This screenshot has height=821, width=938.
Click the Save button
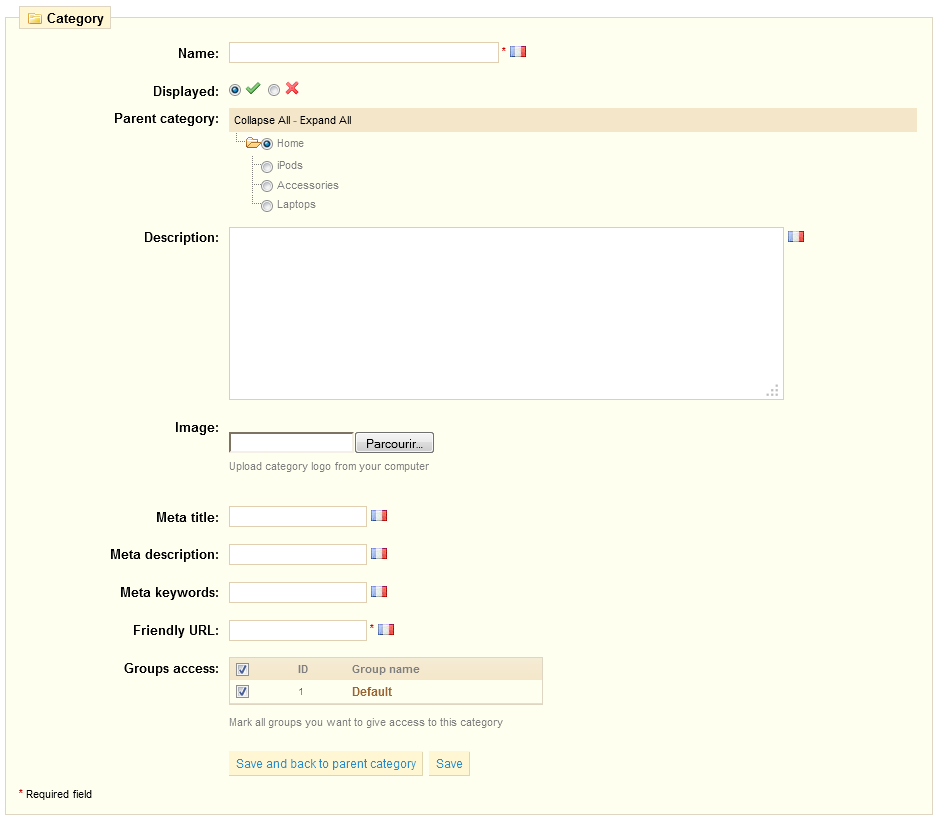click(449, 764)
